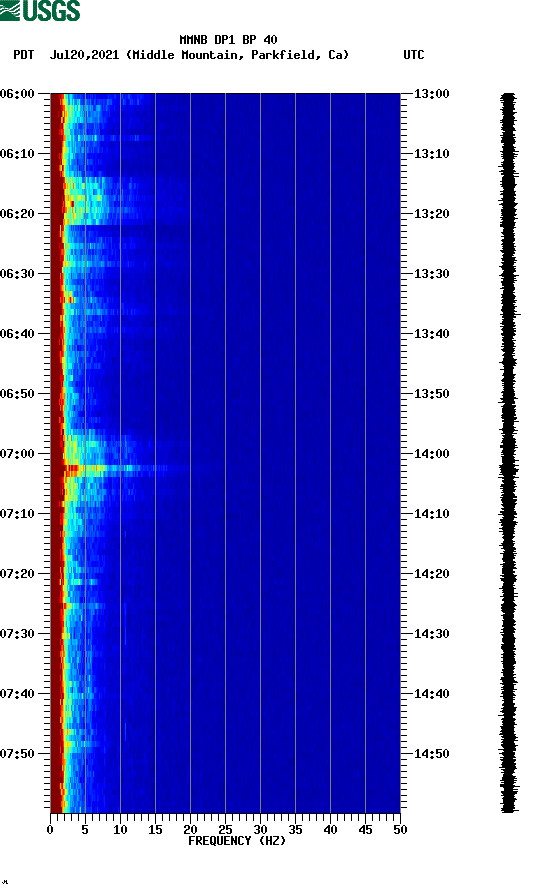Click the 'FREQUENCY (HZ)' axis label
This screenshot has width=552, height=893.
click(x=237, y=841)
